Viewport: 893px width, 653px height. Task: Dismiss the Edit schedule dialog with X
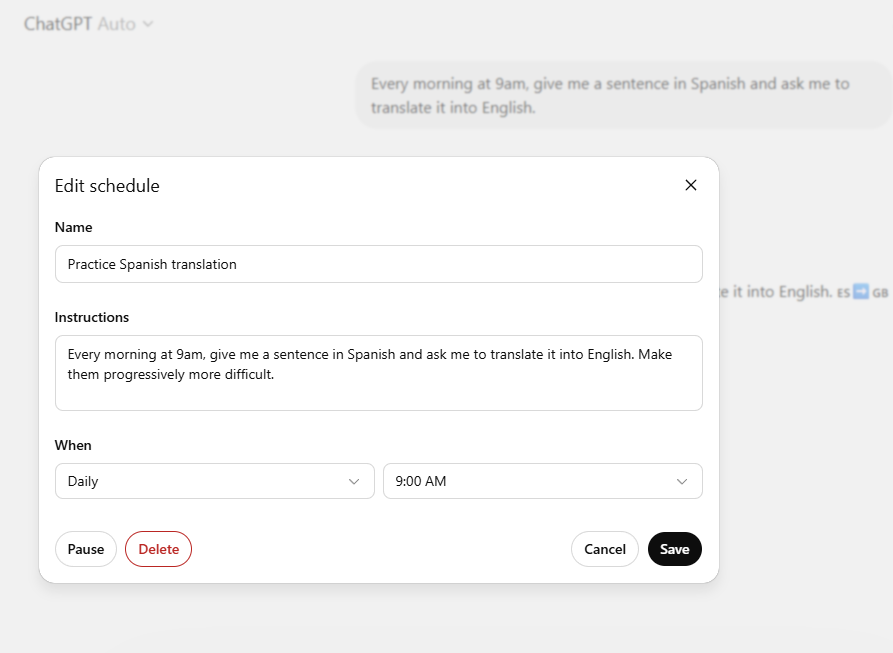pyautogui.click(x=690, y=185)
